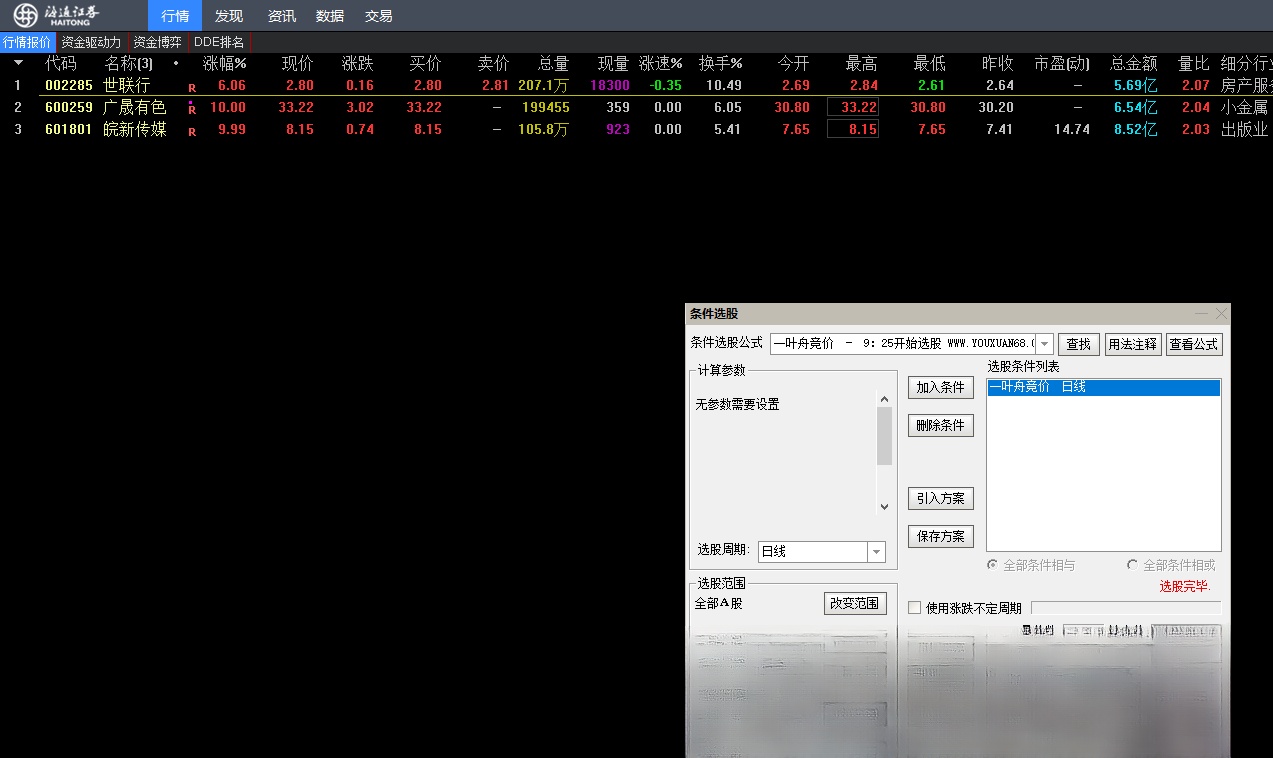The height and width of the screenshot is (758, 1273).
Task: Switch to the 资金博弈 tab
Action: [156, 42]
